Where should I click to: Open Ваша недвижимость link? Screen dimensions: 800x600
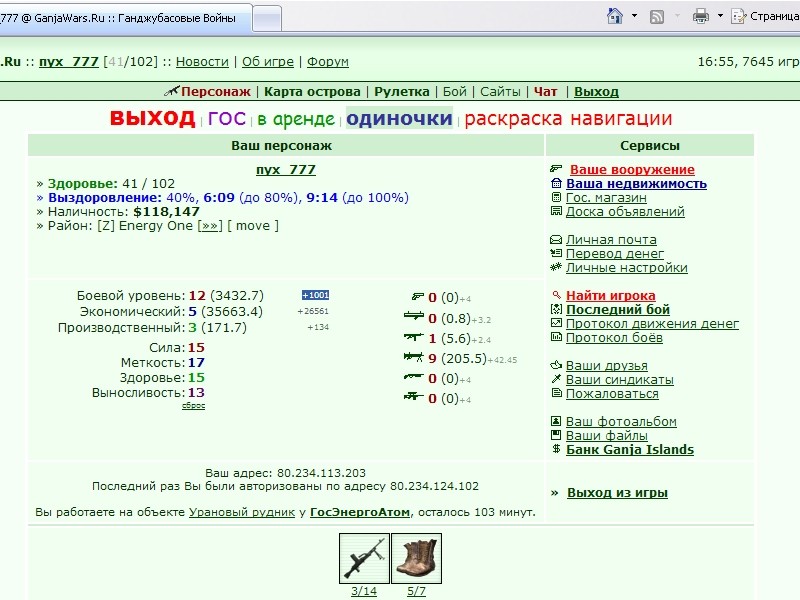pos(636,184)
